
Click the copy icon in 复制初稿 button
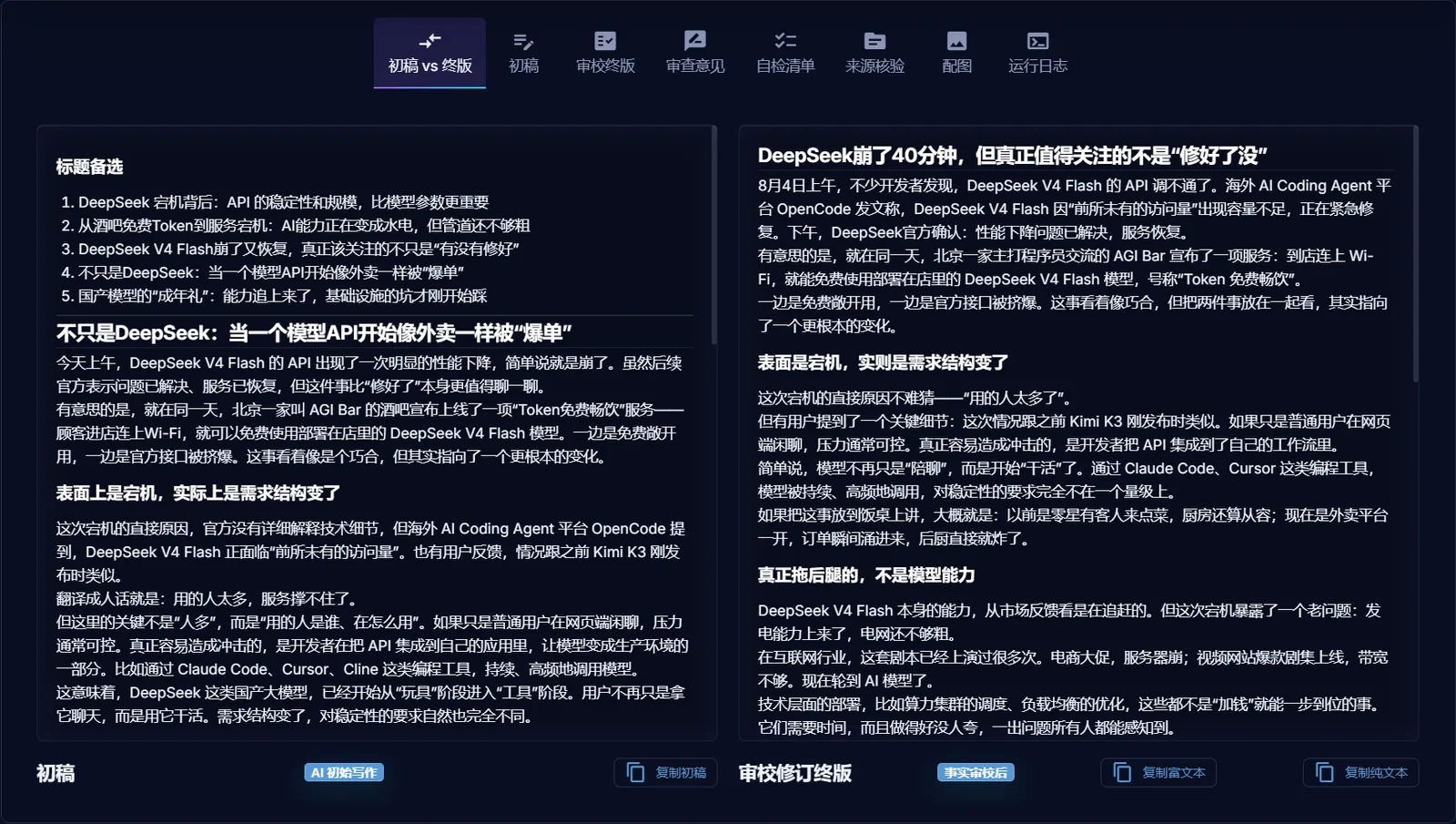click(x=635, y=772)
